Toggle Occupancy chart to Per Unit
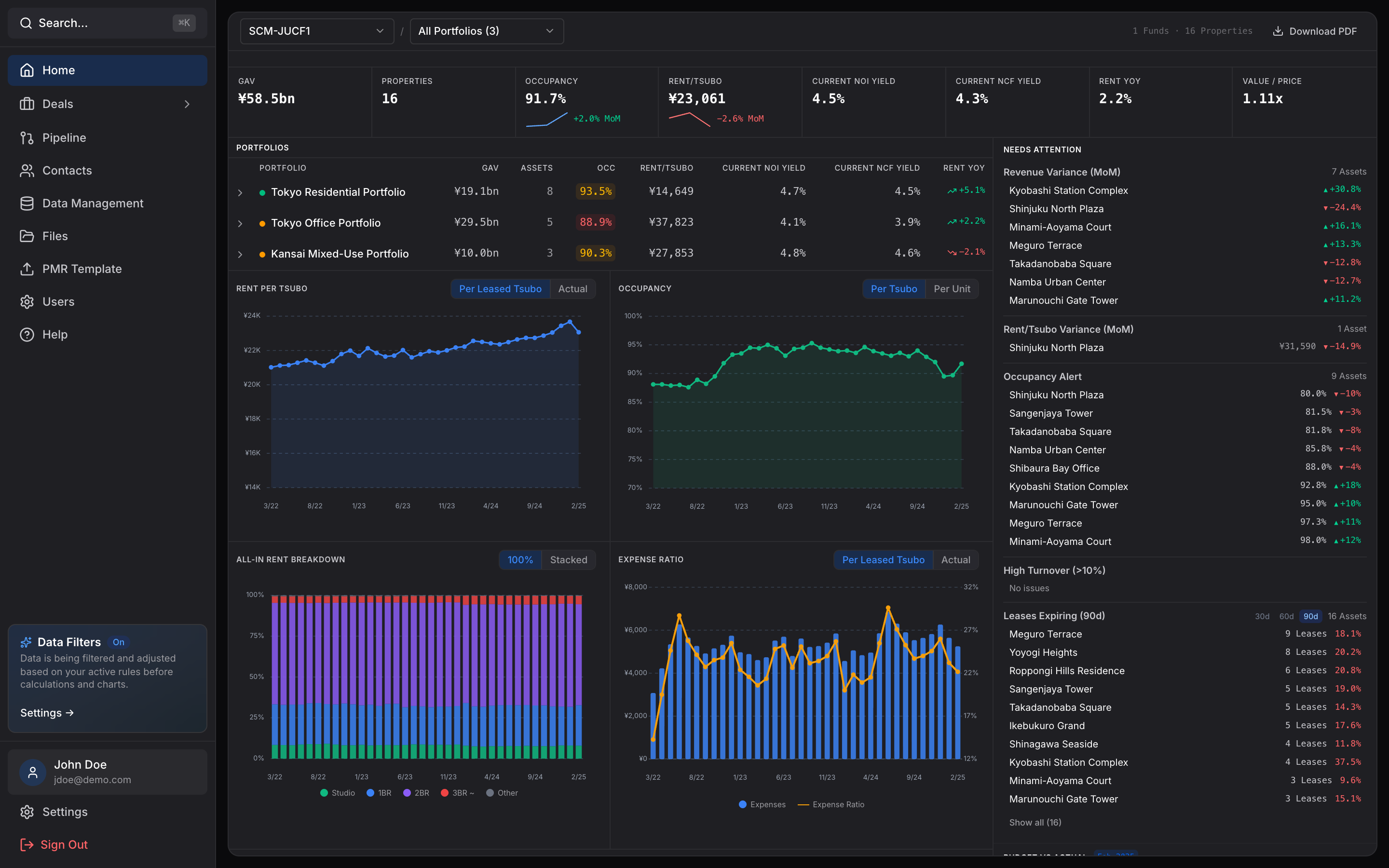The image size is (1389, 868). [952, 289]
